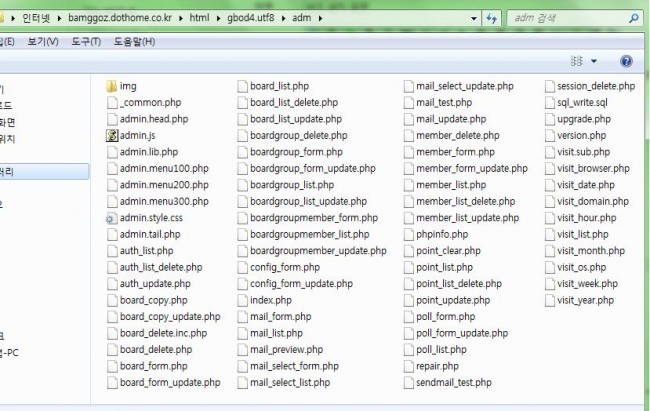Select mail_select_list.php file name
Image resolution: width=650 pixels, height=411 pixels.
click(x=290, y=383)
